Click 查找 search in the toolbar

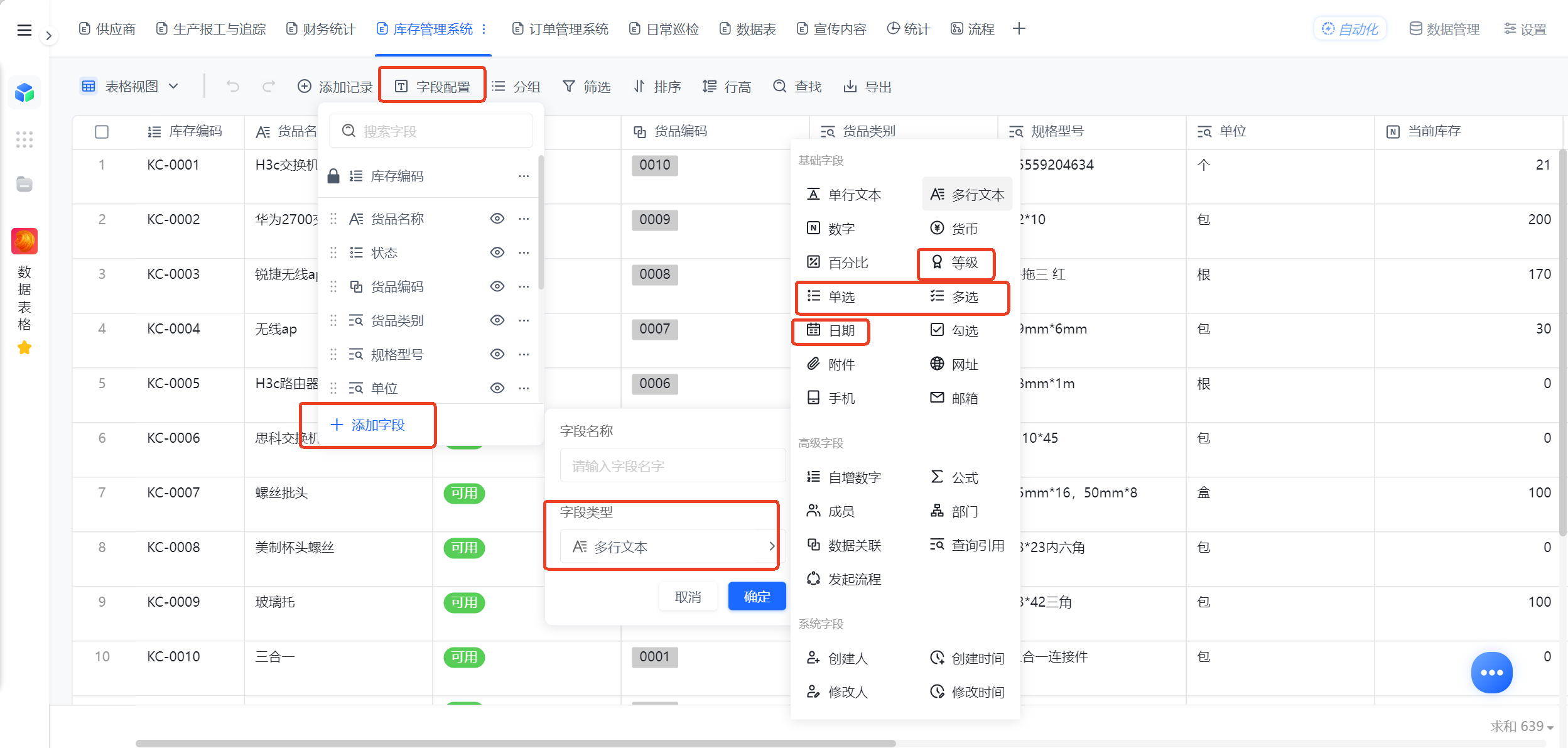pyautogui.click(x=797, y=87)
